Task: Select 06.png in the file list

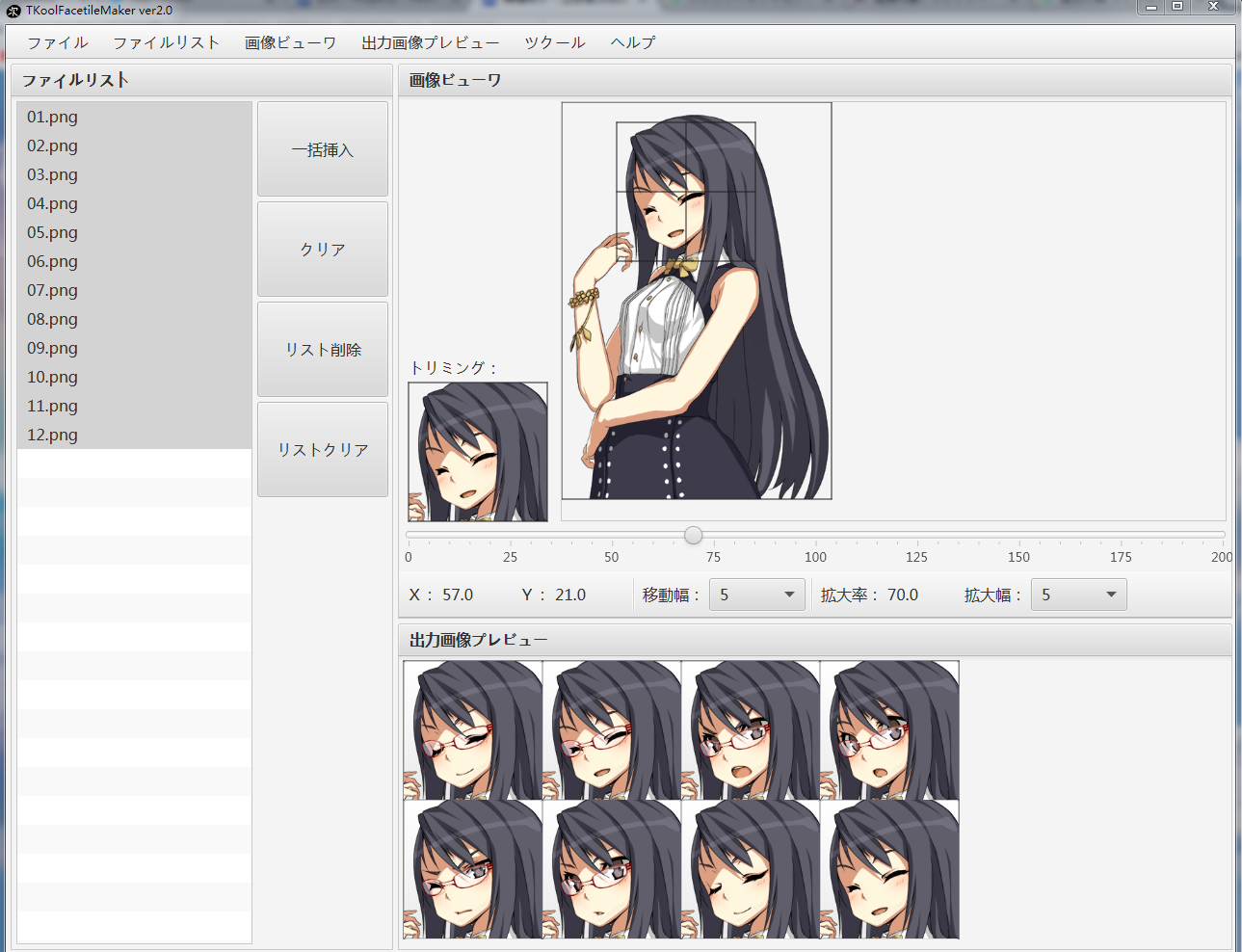Action: 135,261
